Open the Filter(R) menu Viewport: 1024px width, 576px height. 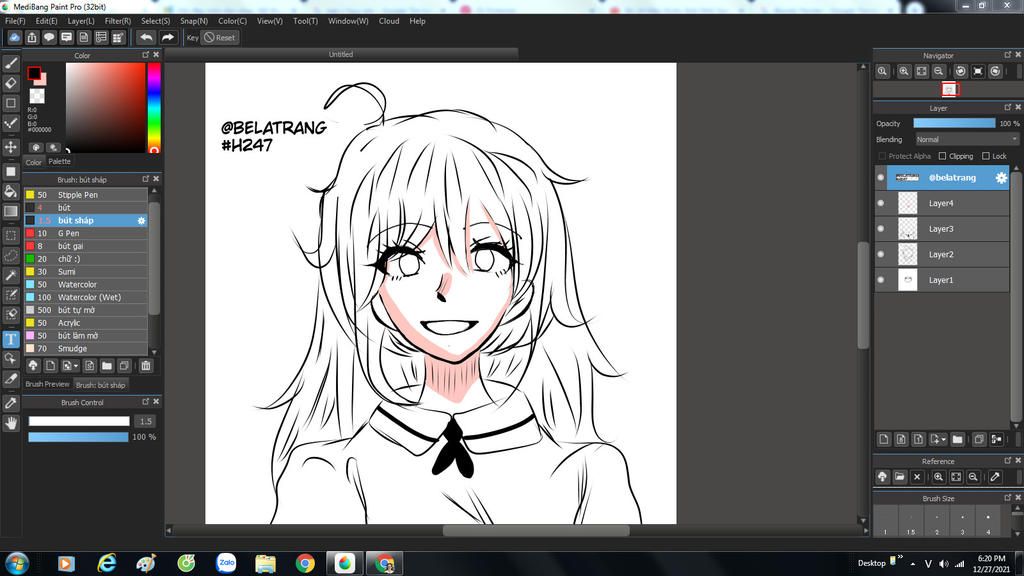point(118,21)
